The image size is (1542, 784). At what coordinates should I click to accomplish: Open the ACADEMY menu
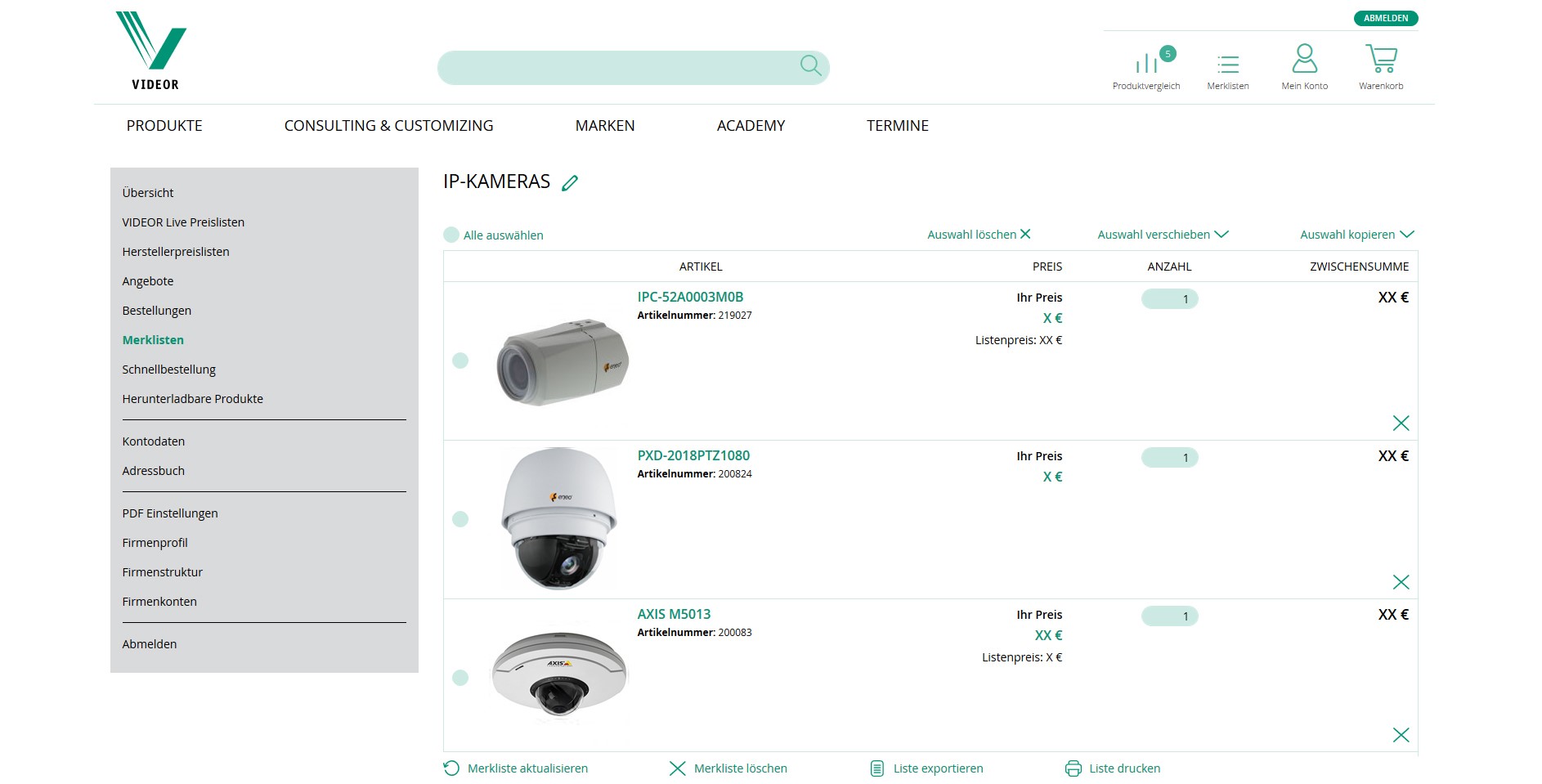click(x=751, y=126)
